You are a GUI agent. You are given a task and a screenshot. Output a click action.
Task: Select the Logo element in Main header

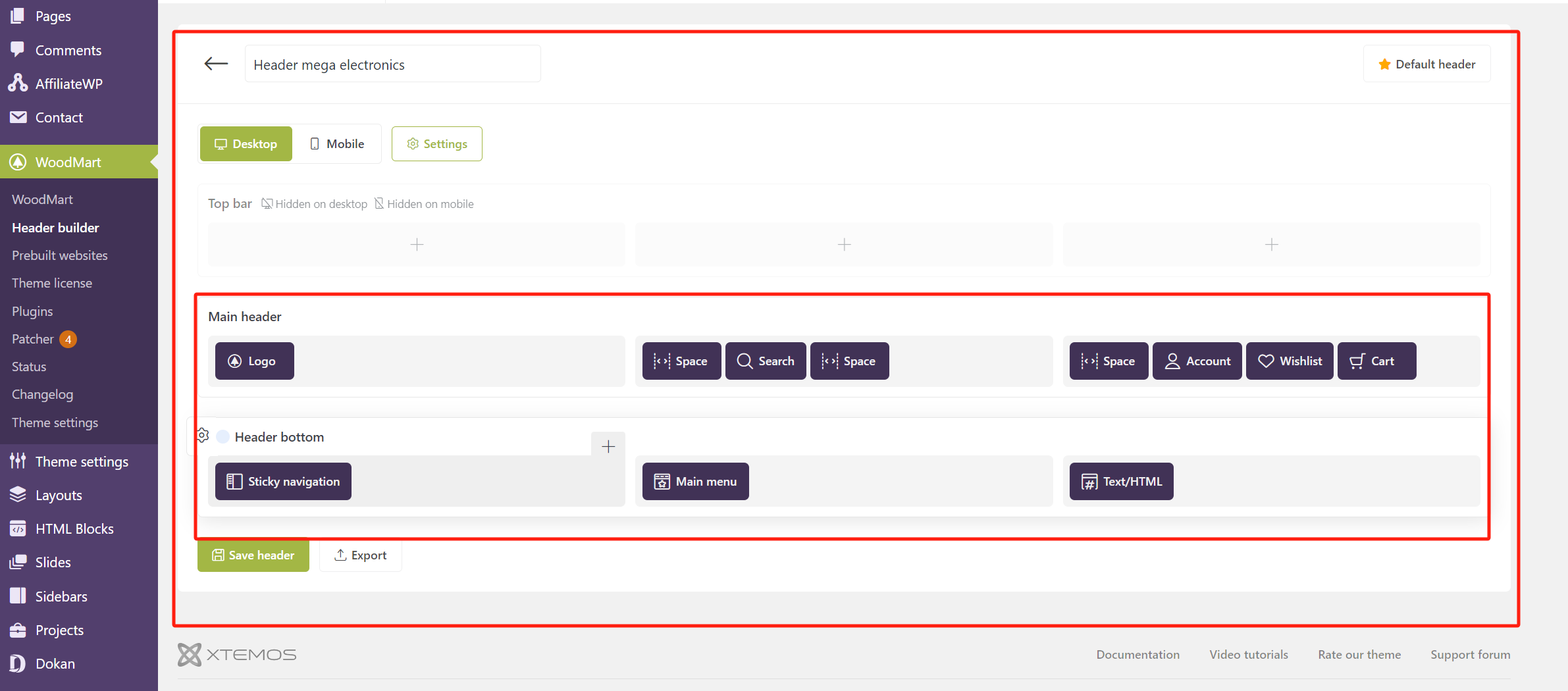254,361
